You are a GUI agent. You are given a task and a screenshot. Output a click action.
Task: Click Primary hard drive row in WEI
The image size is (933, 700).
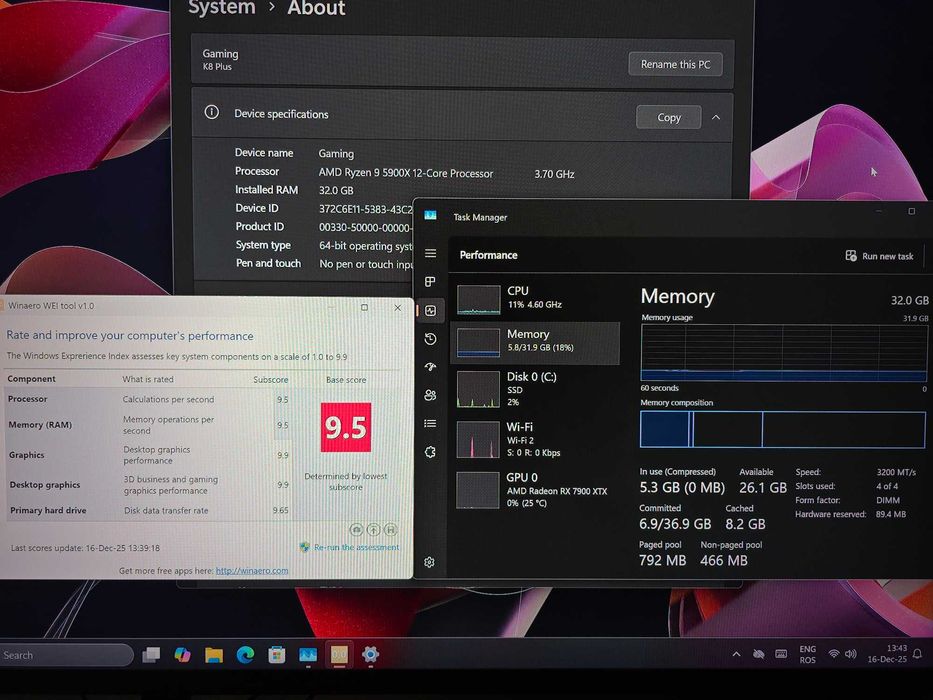click(148, 511)
